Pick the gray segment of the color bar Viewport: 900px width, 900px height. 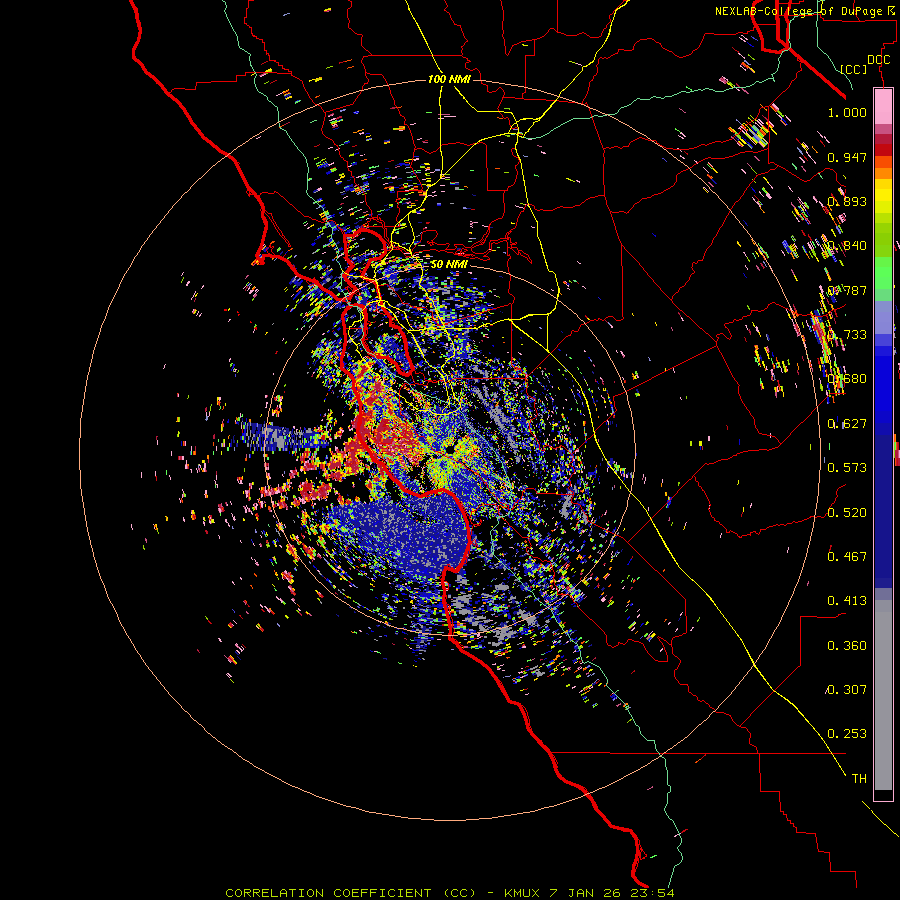[883, 695]
